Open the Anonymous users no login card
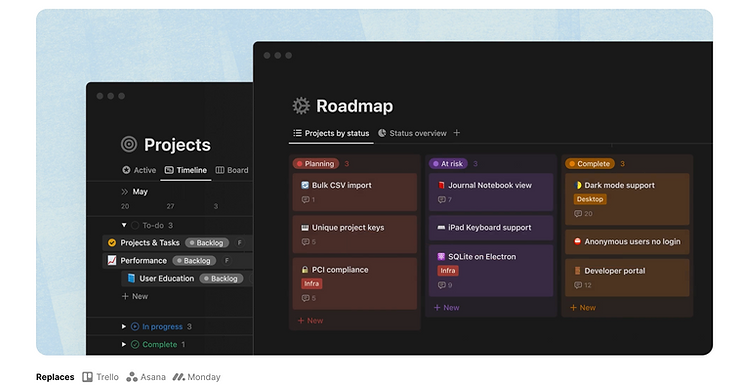This screenshot has height=388, width=740. tap(627, 242)
